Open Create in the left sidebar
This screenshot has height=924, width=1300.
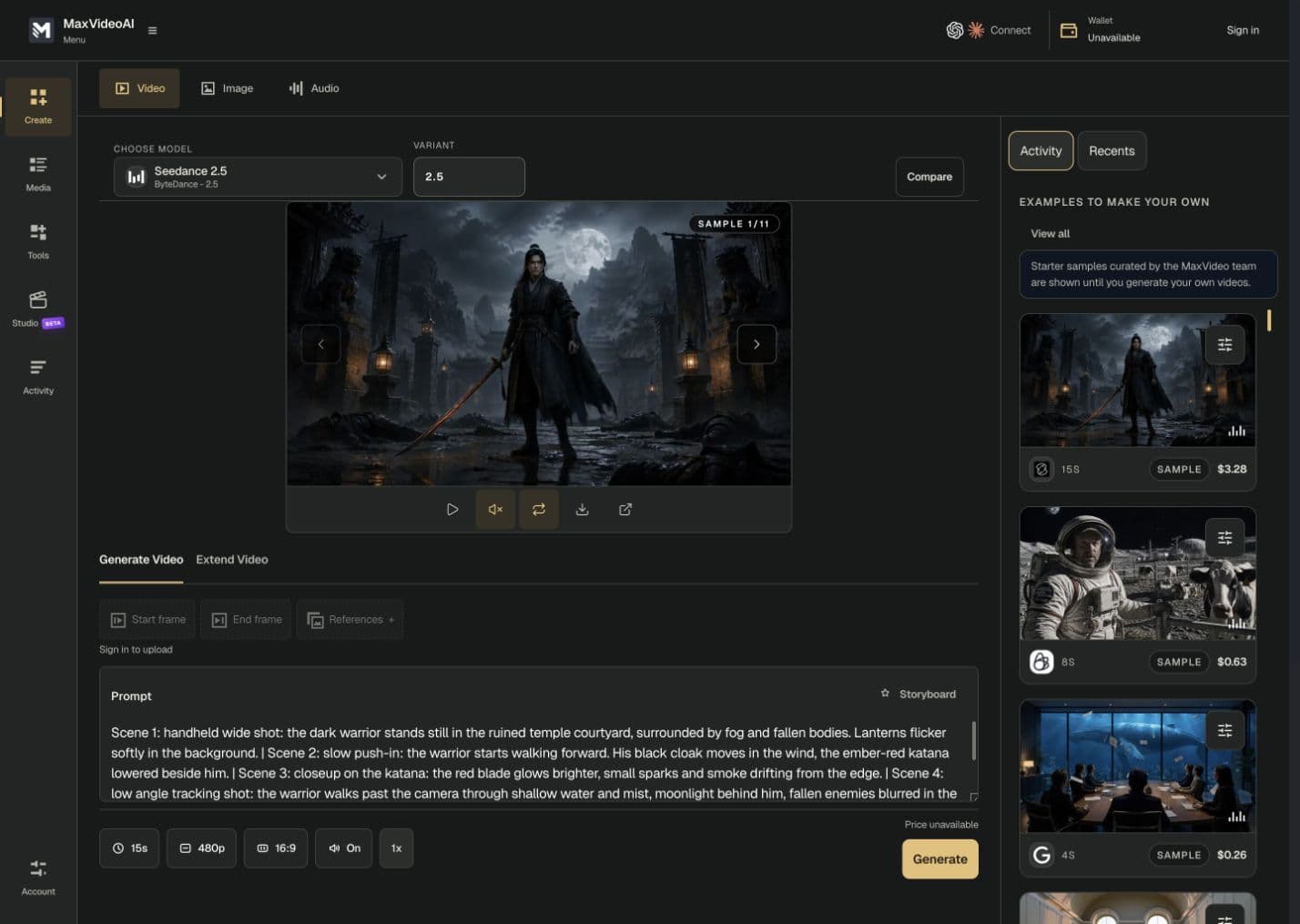[38, 107]
